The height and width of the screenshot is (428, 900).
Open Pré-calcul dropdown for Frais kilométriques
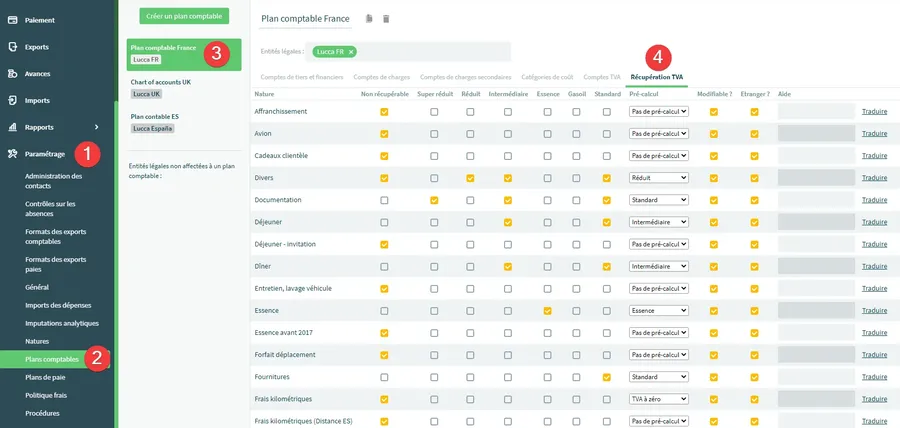659,399
